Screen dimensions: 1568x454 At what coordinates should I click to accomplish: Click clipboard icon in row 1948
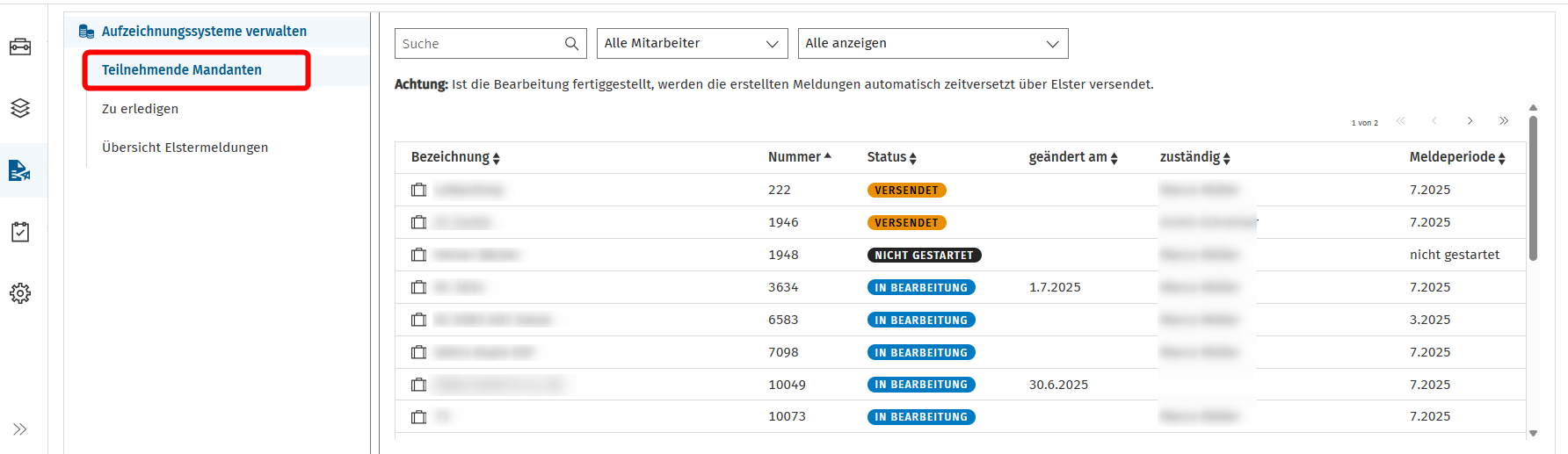click(x=419, y=255)
